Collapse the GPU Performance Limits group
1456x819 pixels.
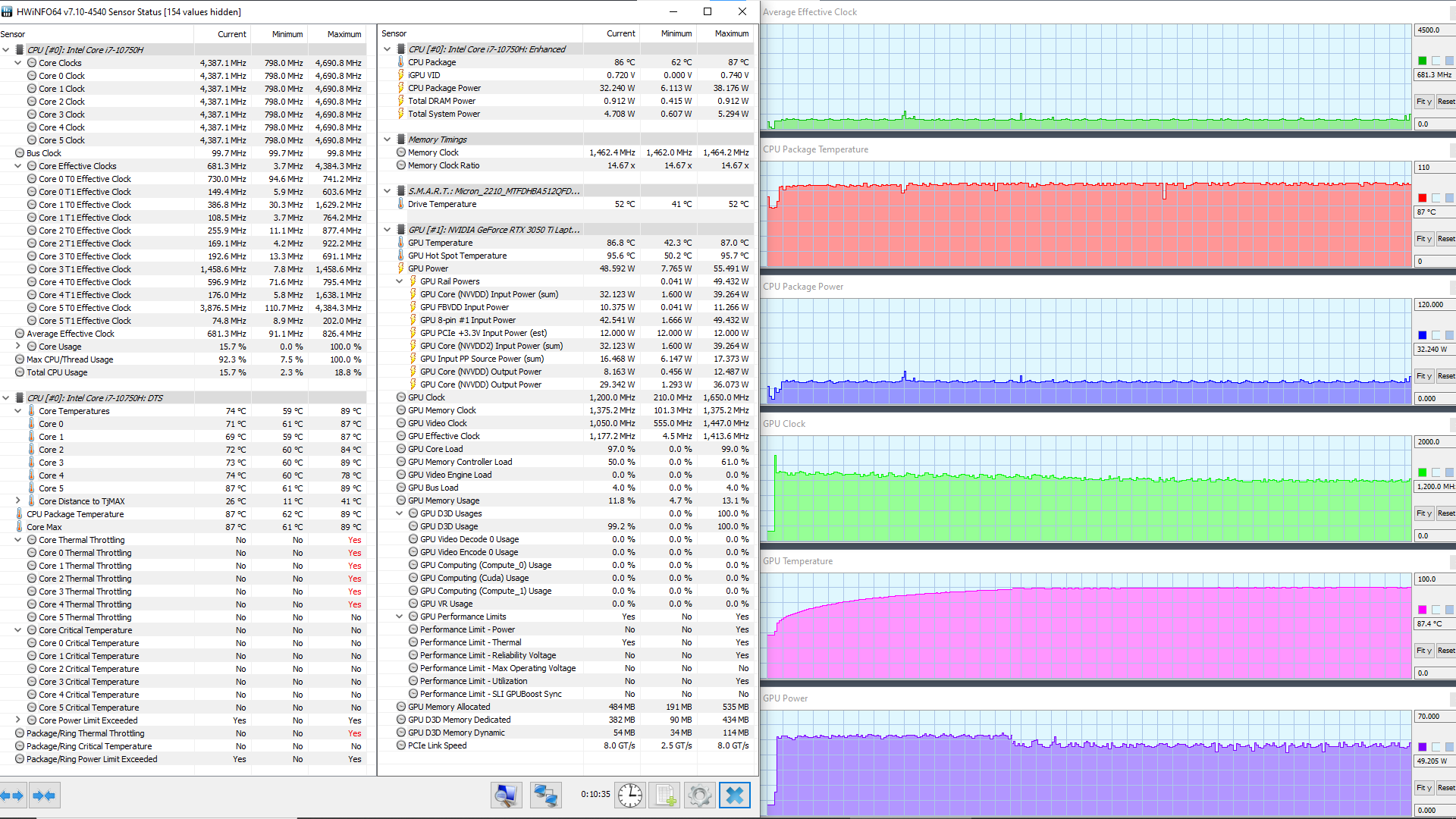pos(400,617)
